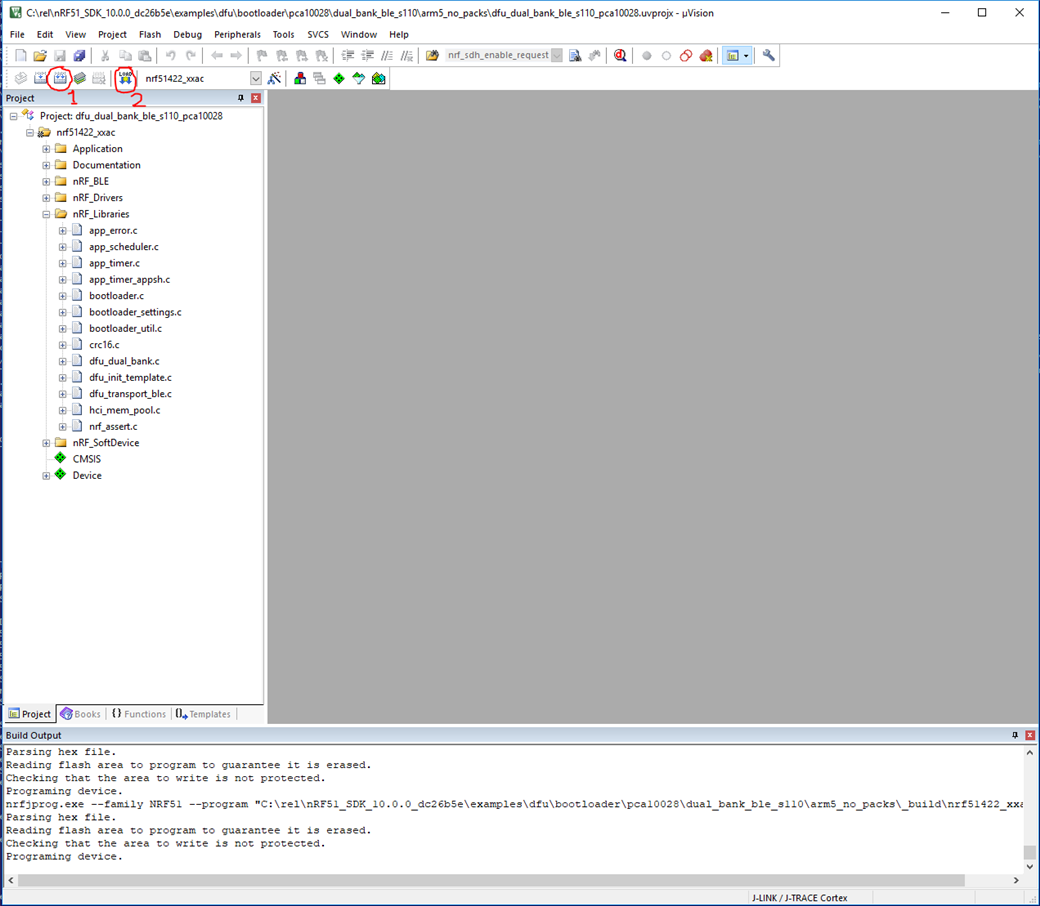Screen dimensions: 1040x906
Task: Click the Batch Build icon
Action: pyautogui.click(x=80, y=78)
